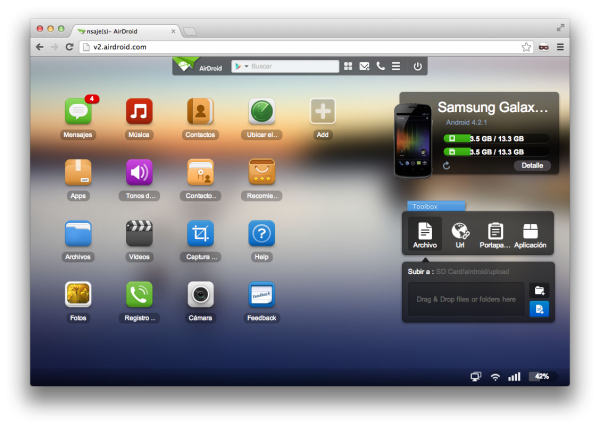The height and width of the screenshot is (428, 600).
Task: Open the hamburger menu in AirDroid toolbar
Action: [396, 67]
